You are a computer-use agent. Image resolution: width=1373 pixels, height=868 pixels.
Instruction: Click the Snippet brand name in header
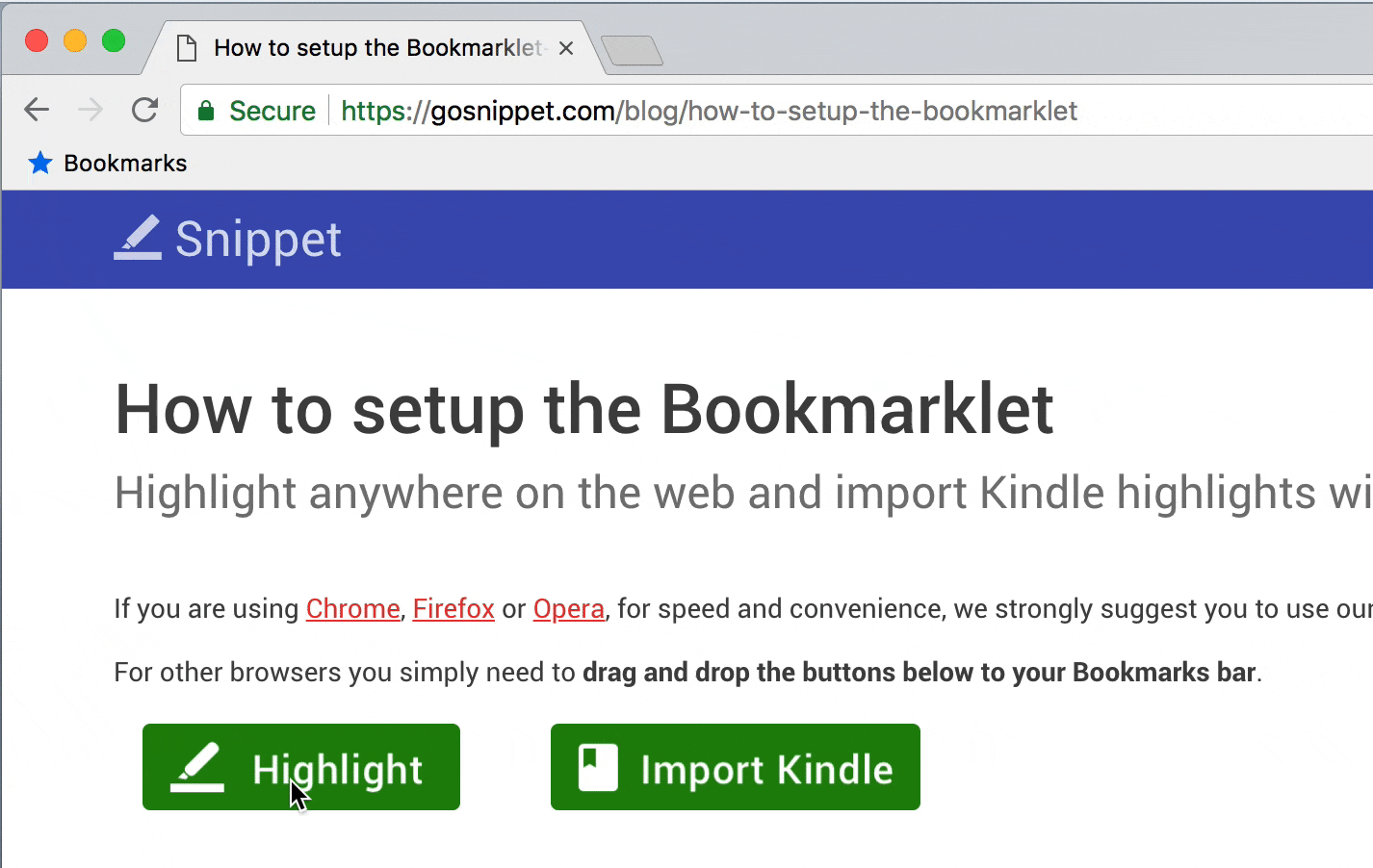tap(258, 239)
